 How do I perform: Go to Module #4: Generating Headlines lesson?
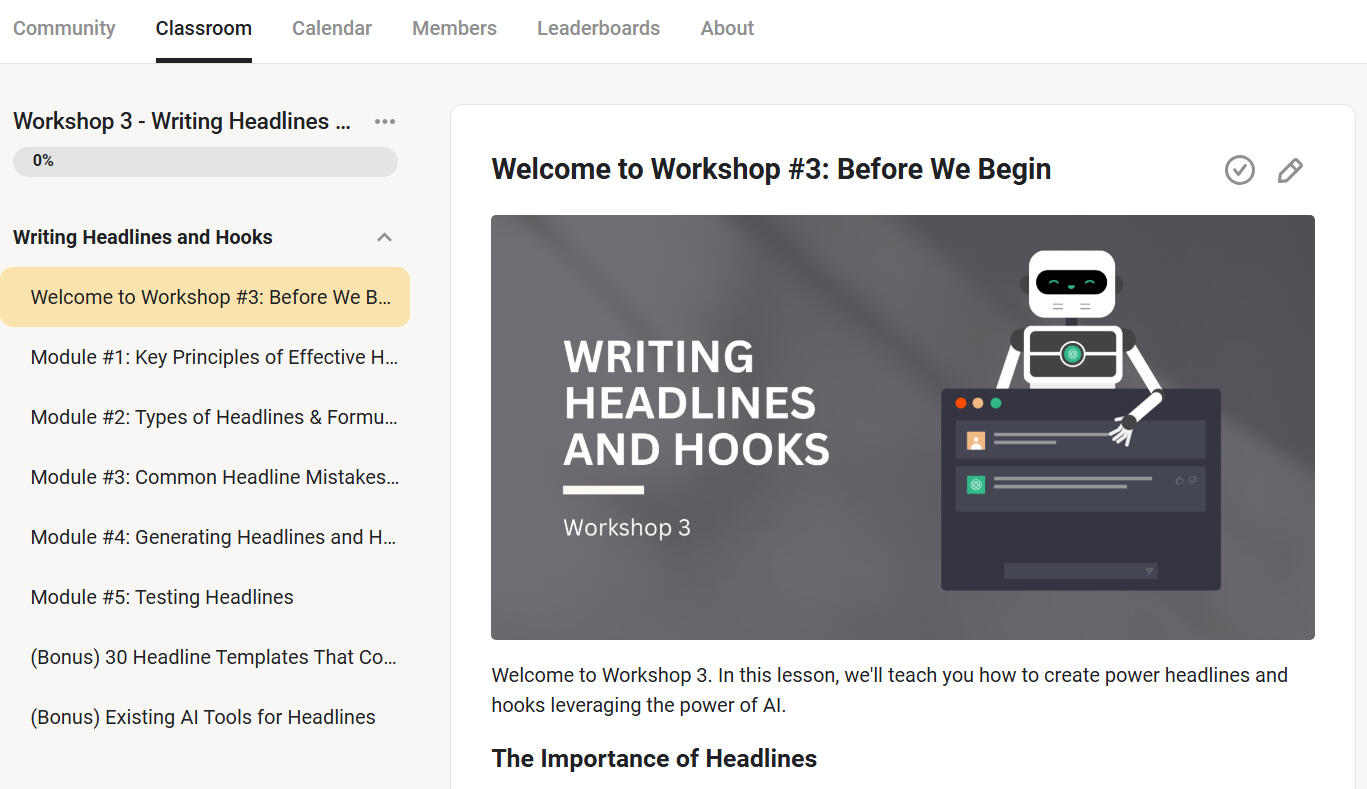click(x=214, y=537)
